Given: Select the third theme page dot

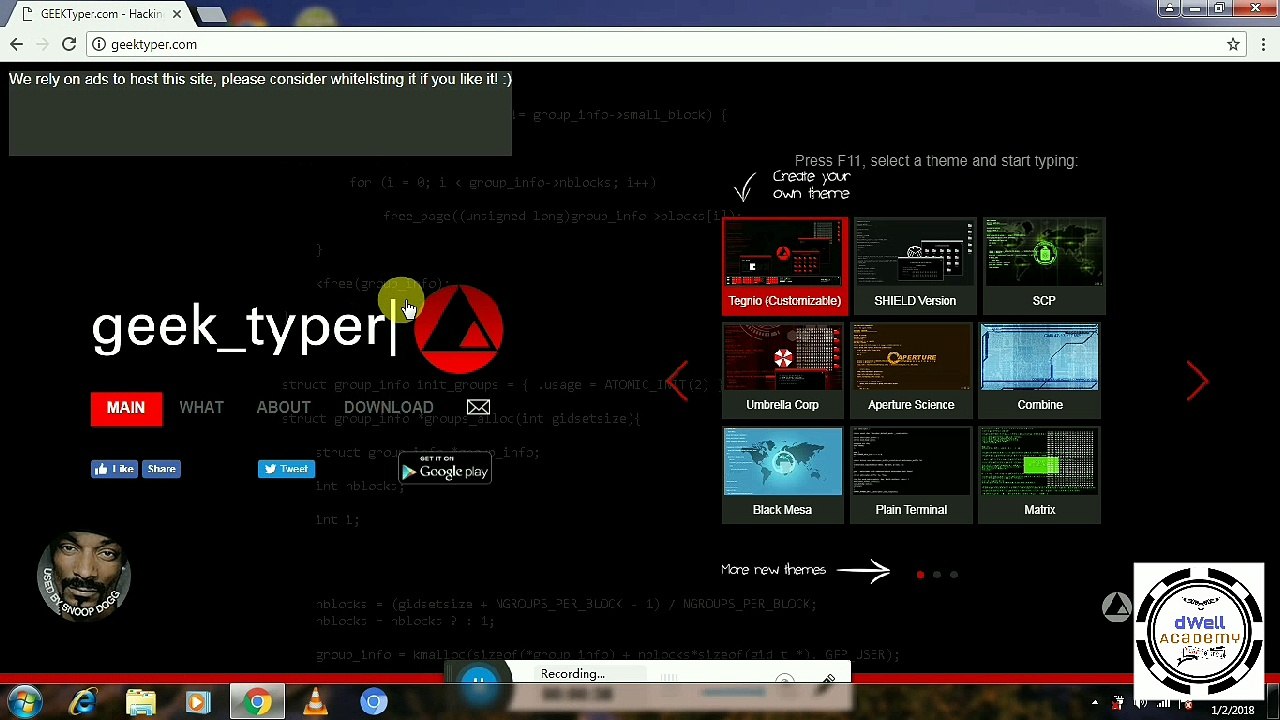Looking at the screenshot, I should tap(954, 574).
